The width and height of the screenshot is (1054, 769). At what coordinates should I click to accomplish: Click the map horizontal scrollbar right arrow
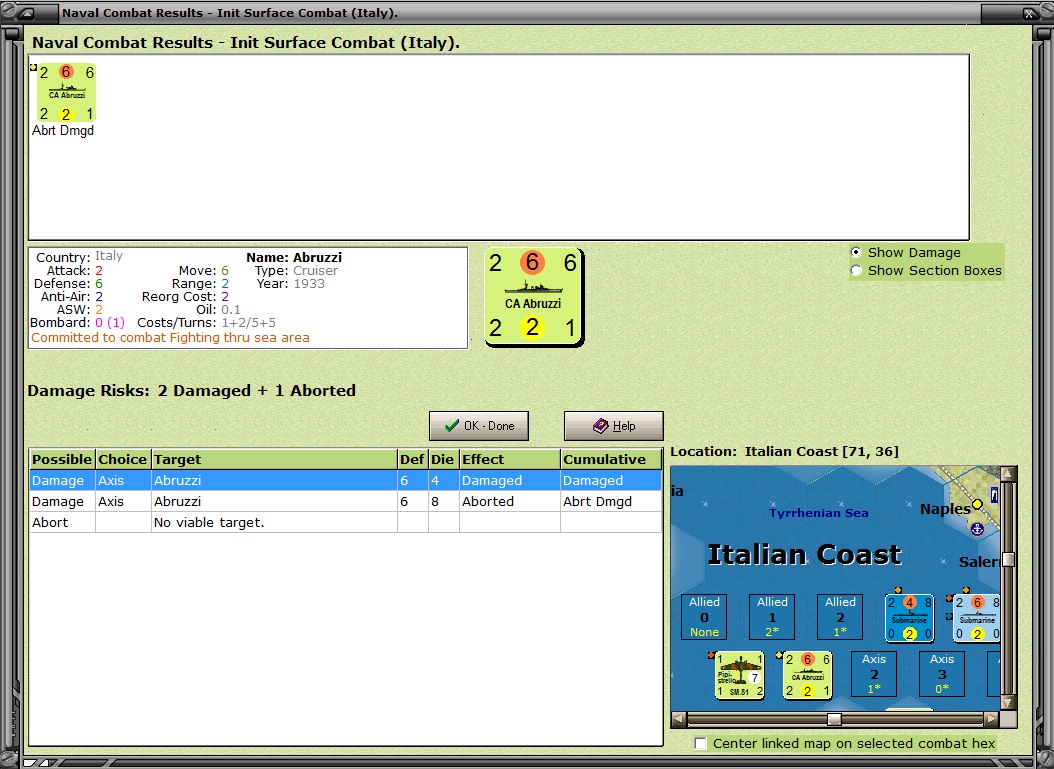[991, 719]
